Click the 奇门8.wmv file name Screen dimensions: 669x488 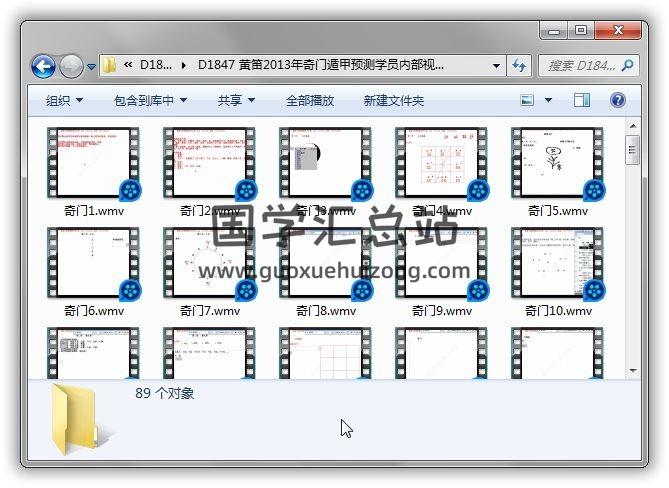[326, 311]
